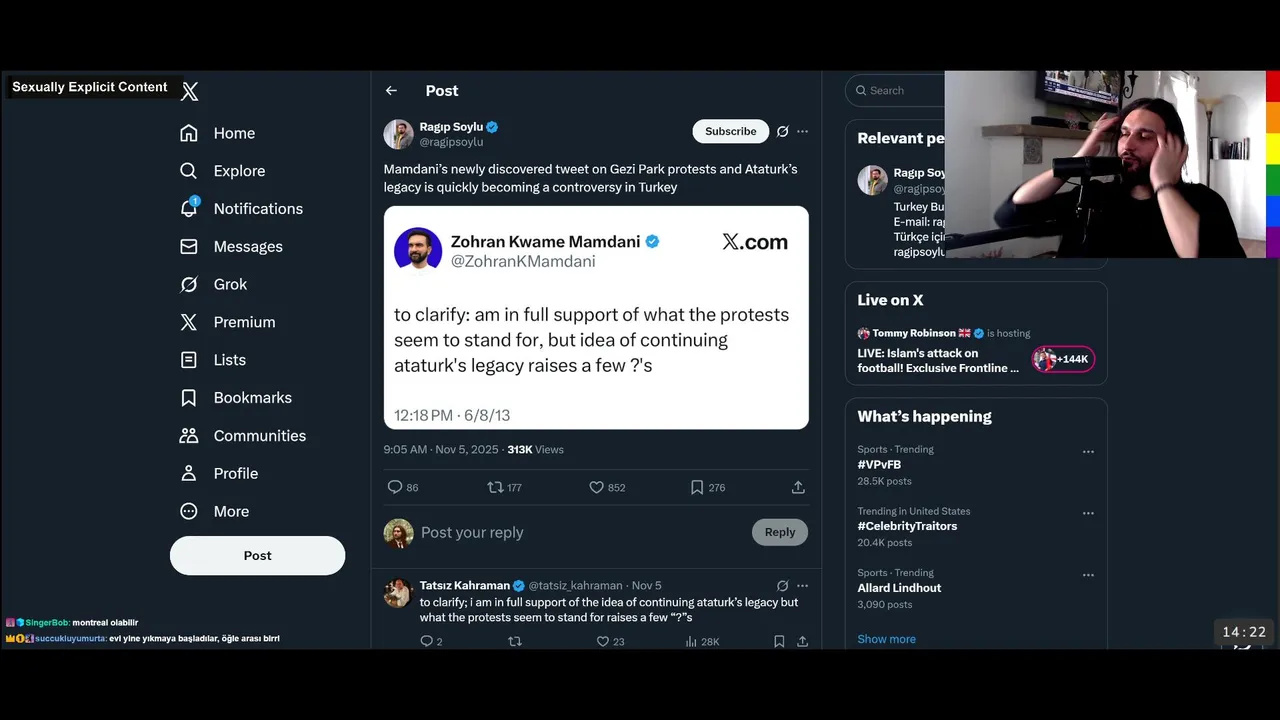Subscribe to Ragıp Soylu

click(730, 131)
